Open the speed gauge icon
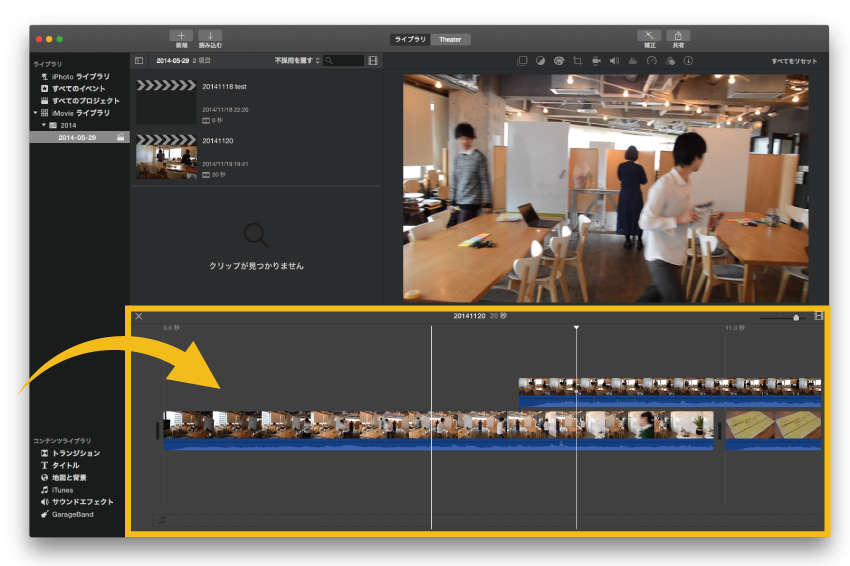 (652, 61)
